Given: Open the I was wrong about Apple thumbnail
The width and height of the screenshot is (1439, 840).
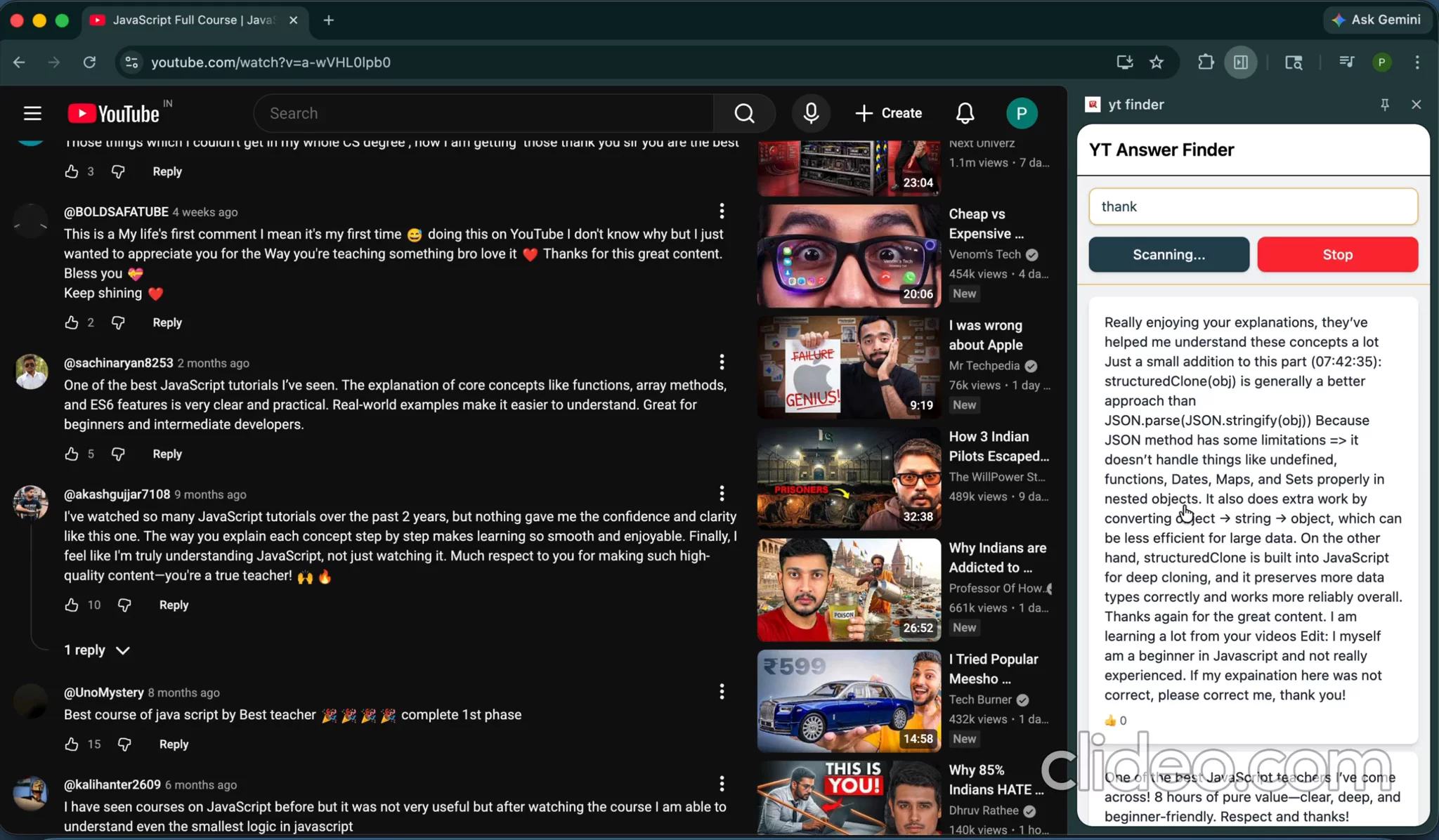Looking at the screenshot, I should [x=849, y=367].
